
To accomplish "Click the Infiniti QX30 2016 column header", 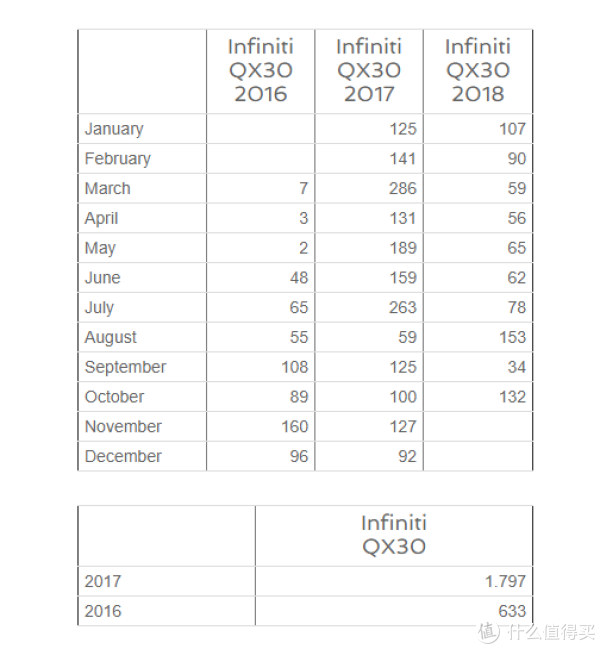I will [261, 70].
